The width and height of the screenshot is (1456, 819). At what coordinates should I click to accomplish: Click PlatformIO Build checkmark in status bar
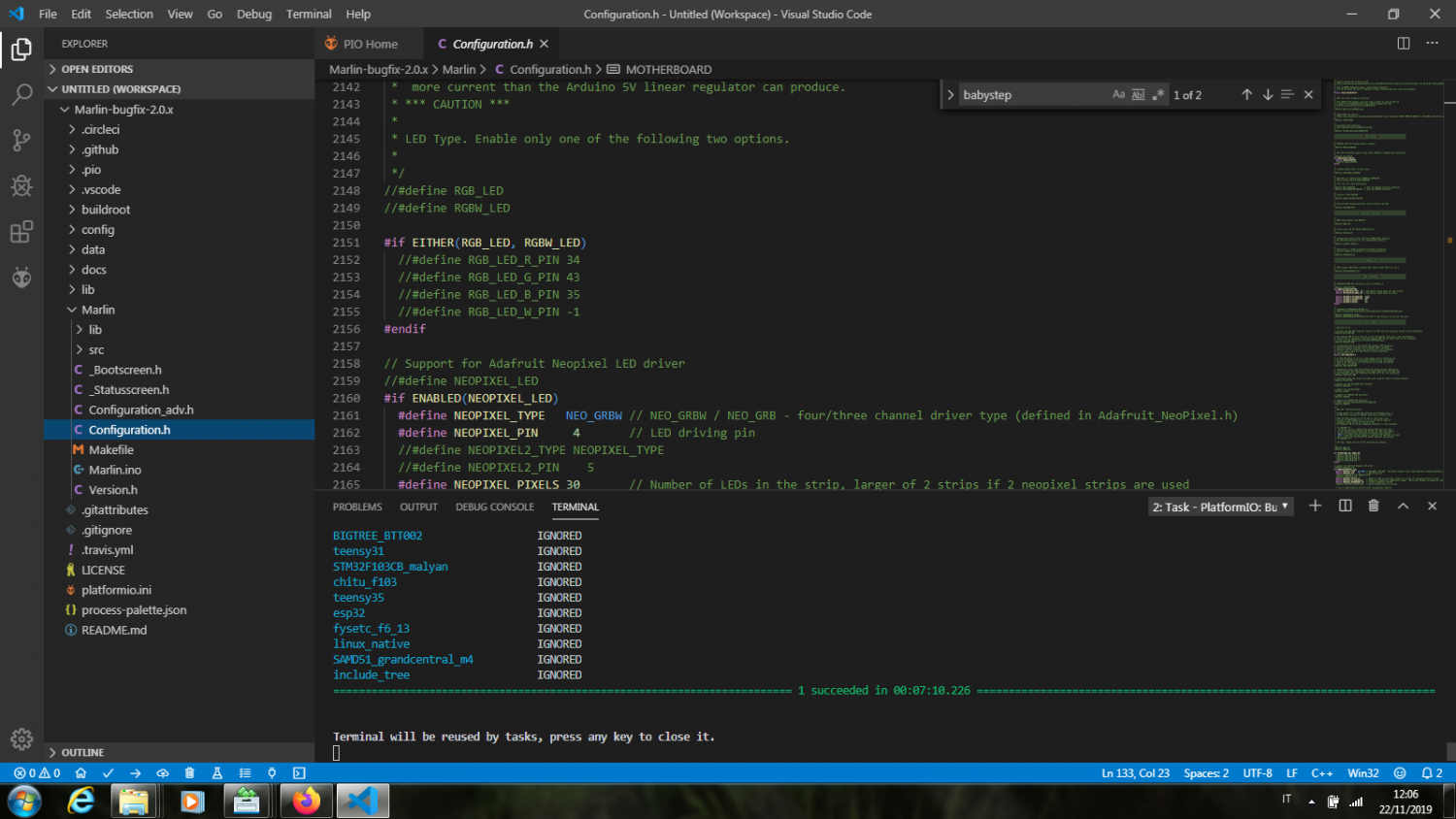(x=108, y=773)
